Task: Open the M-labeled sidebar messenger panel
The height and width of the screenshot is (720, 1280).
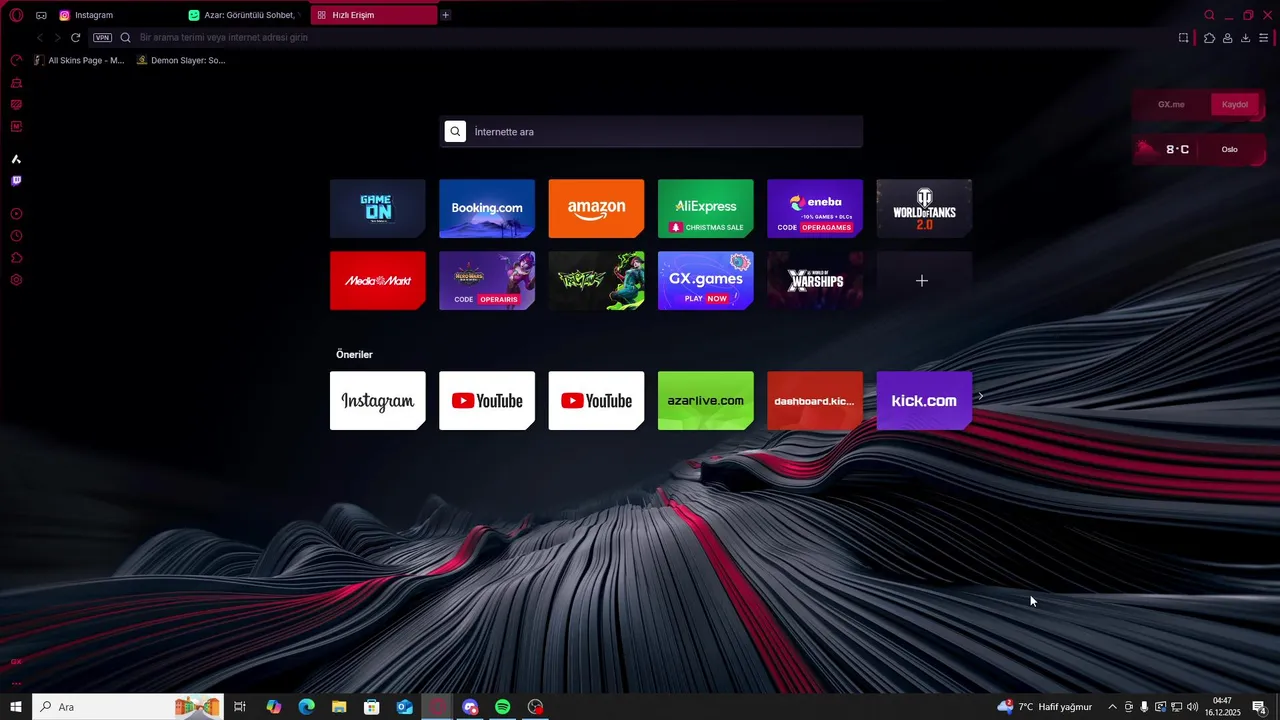Action: point(16,127)
